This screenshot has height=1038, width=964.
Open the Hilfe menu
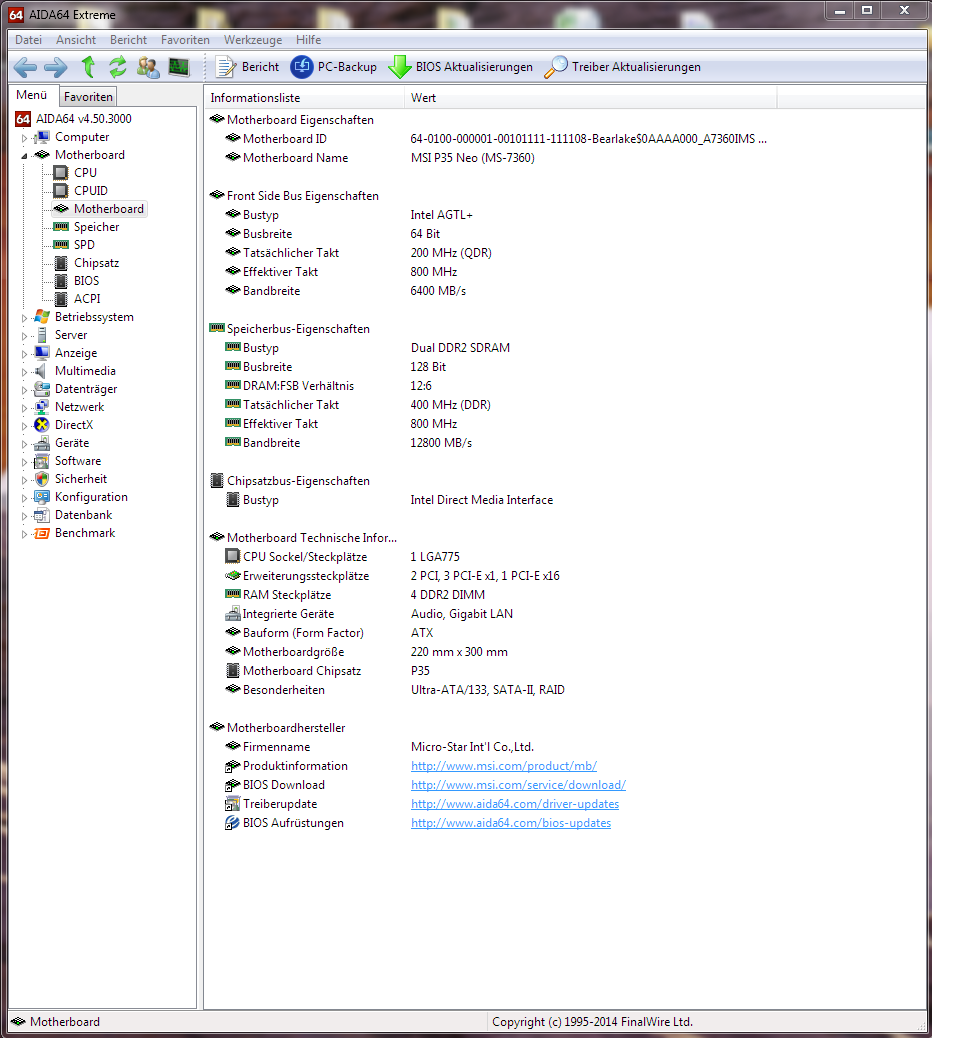pyautogui.click(x=309, y=40)
